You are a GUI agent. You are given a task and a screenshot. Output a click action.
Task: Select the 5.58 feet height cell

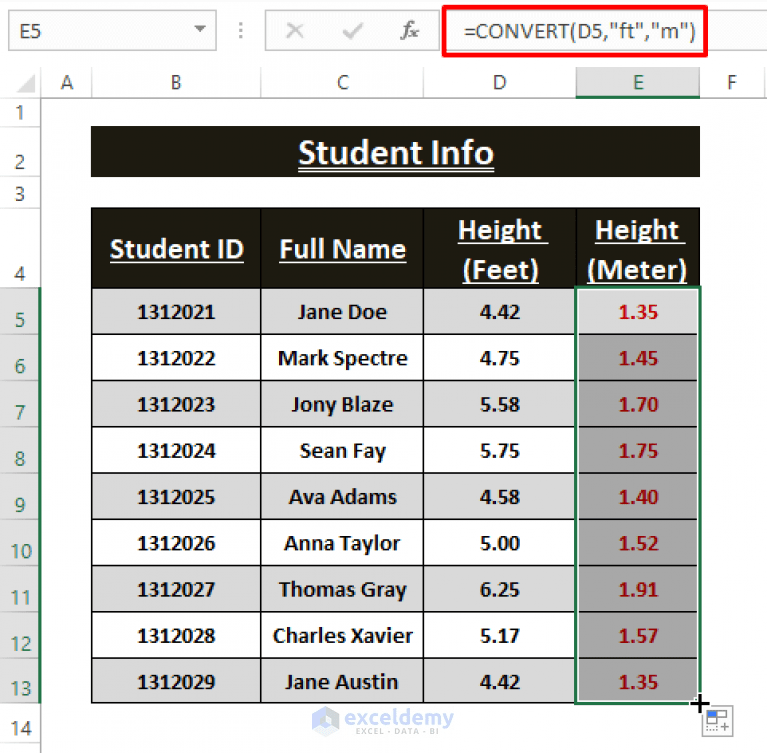[x=499, y=404]
